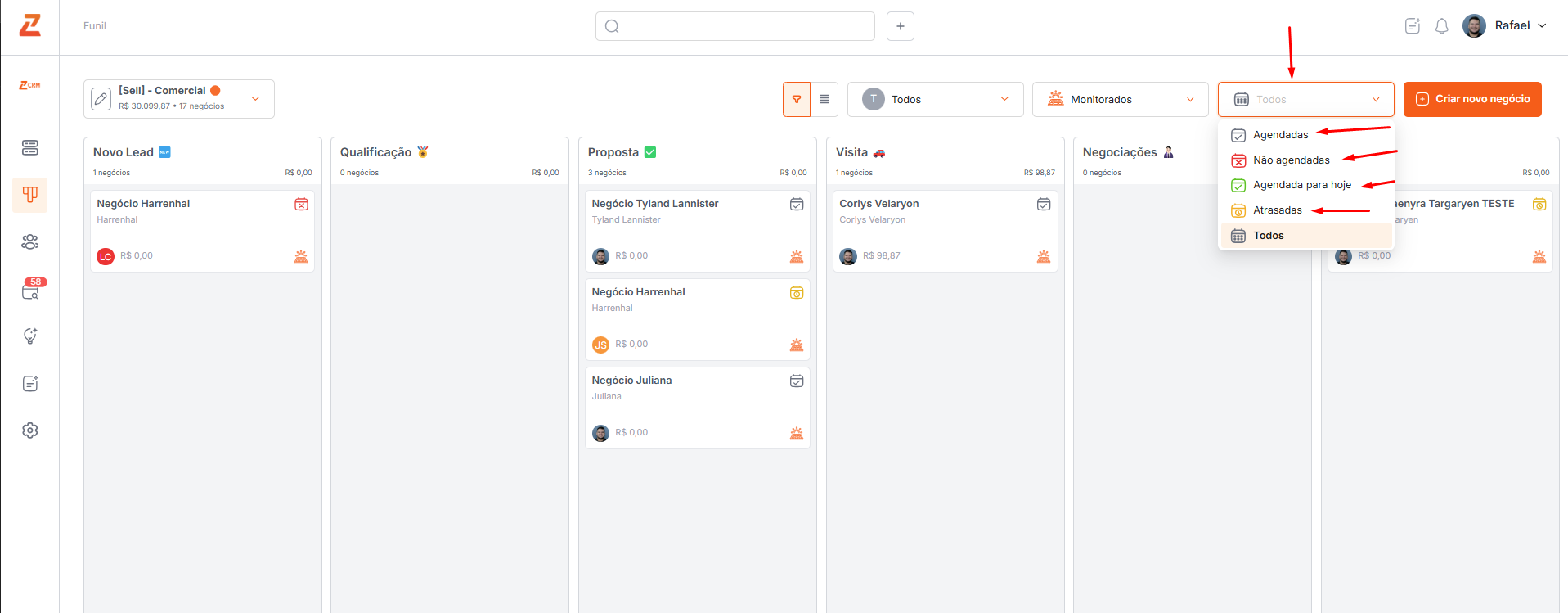Click the Qualificação column title
Viewport: 1568px width, 613px height.
coord(376,152)
